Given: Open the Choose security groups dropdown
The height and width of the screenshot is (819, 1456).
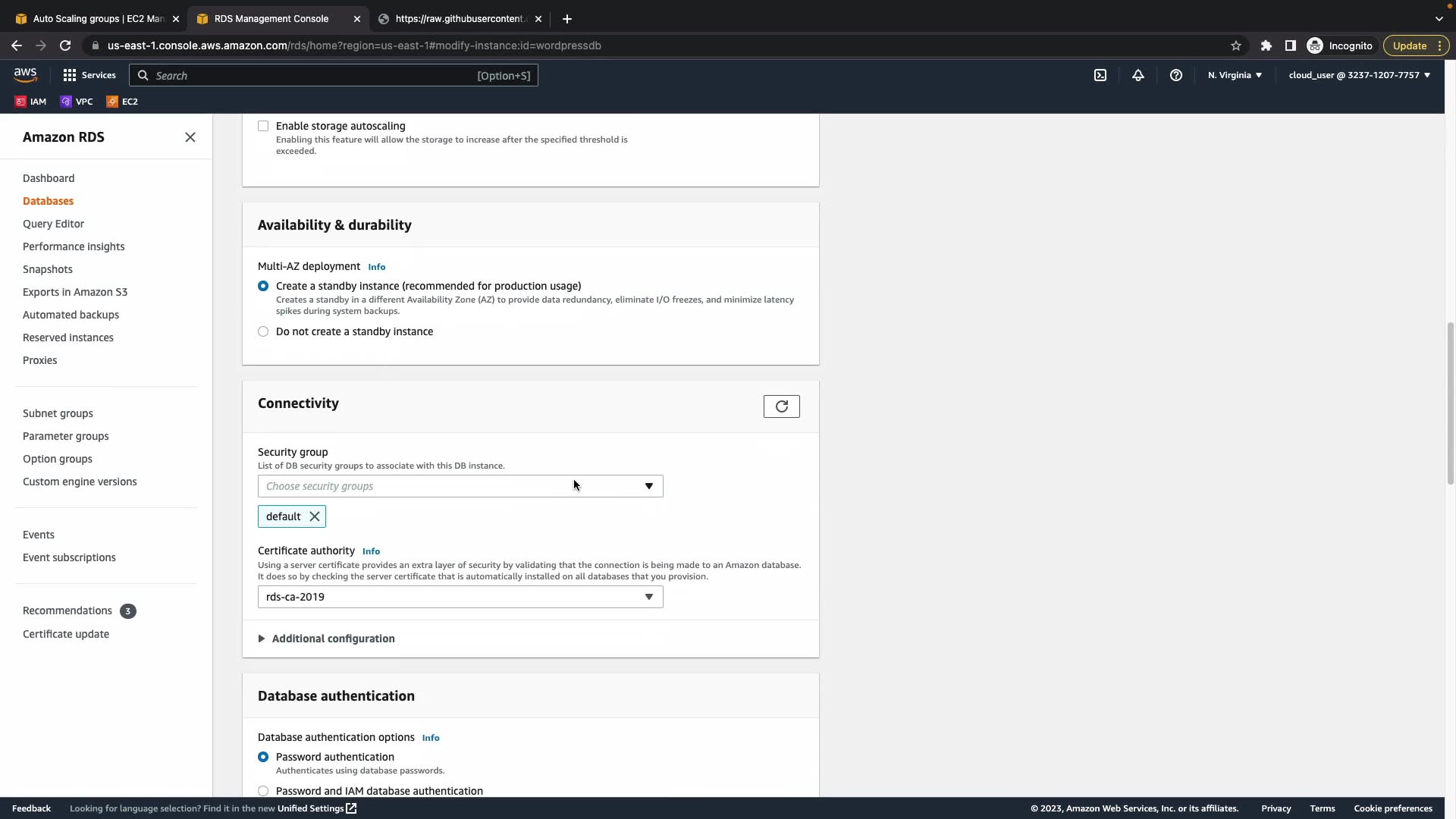Looking at the screenshot, I should [460, 486].
